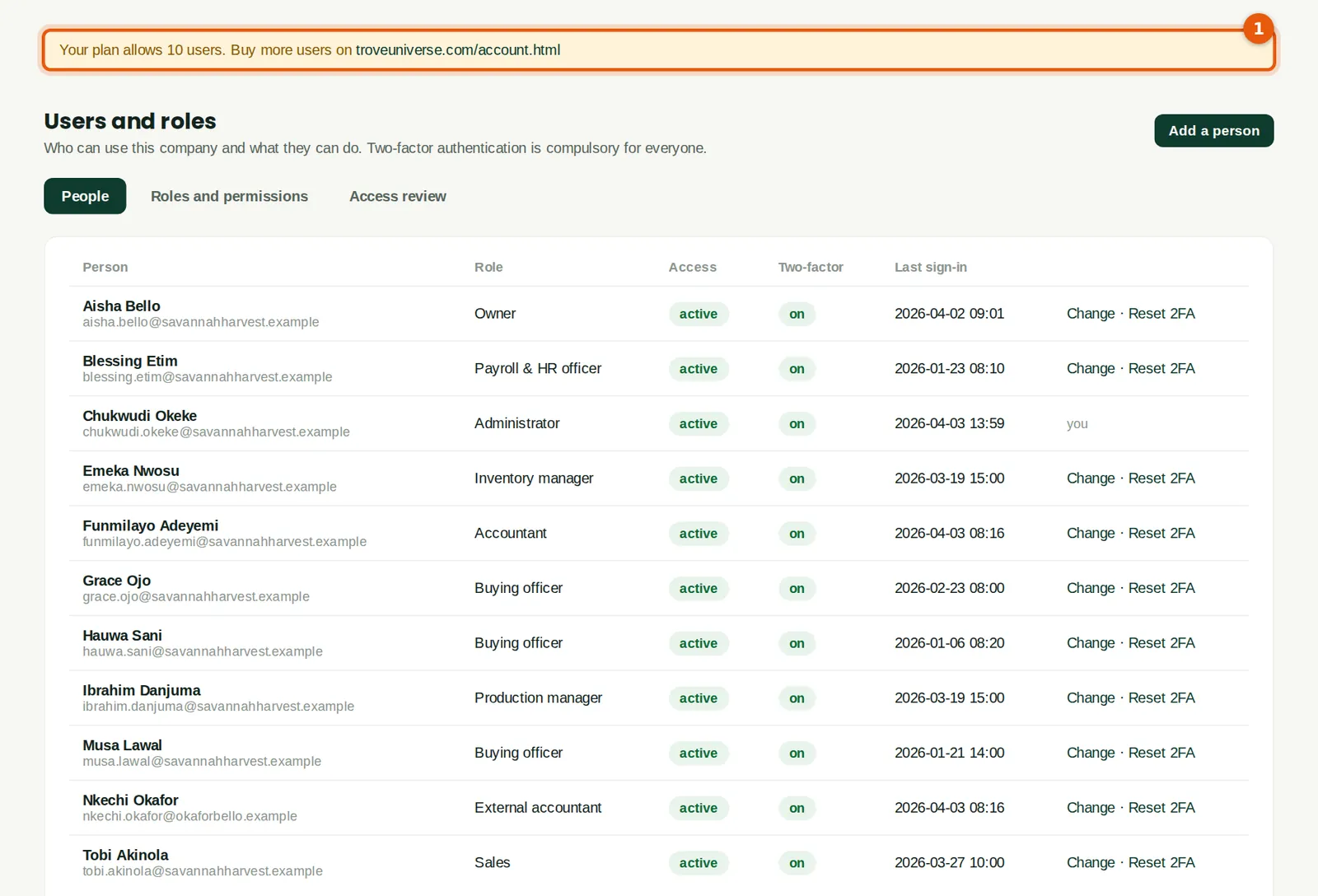Click Change for Nkechi Okafor
Image resolution: width=1318 pixels, height=896 pixels.
(x=1090, y=808)
